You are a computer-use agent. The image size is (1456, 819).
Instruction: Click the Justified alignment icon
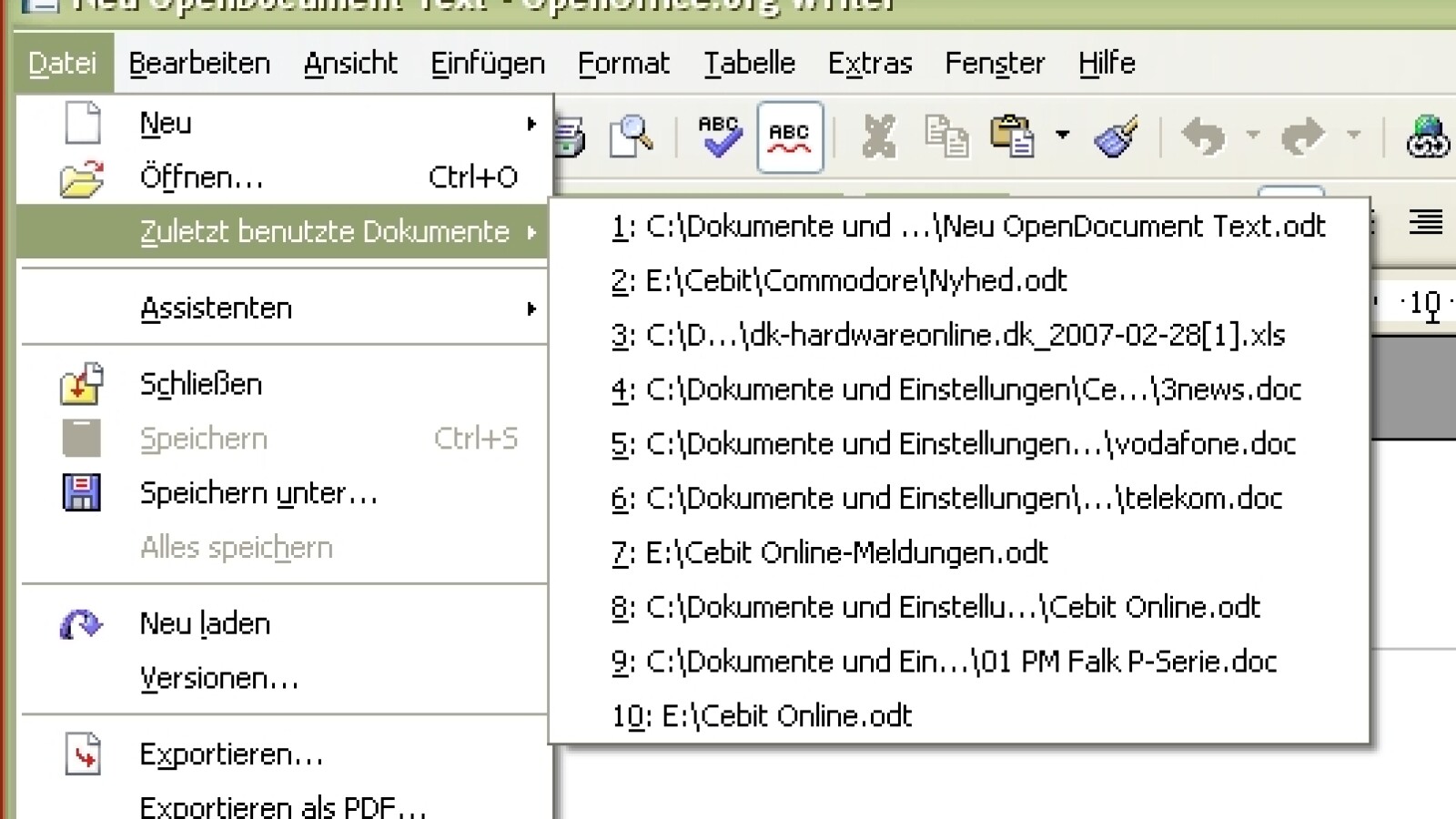(1425, 222)
